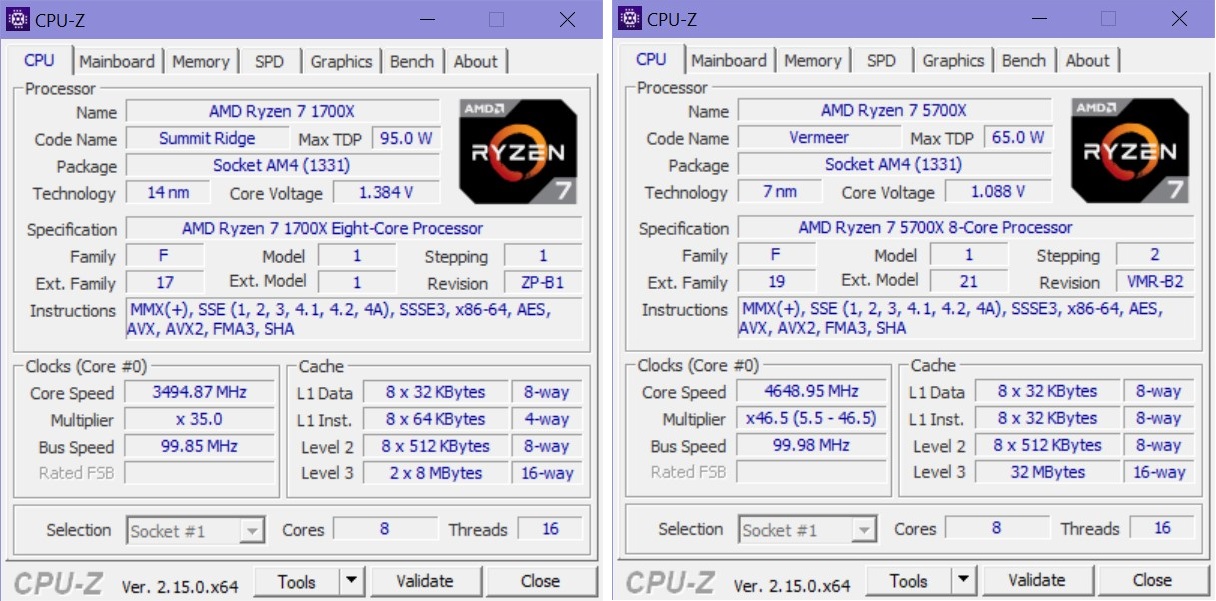The image size is (1216, 601).
Task: Click the Tools button in the 1700X window
Action: (297, 581)
